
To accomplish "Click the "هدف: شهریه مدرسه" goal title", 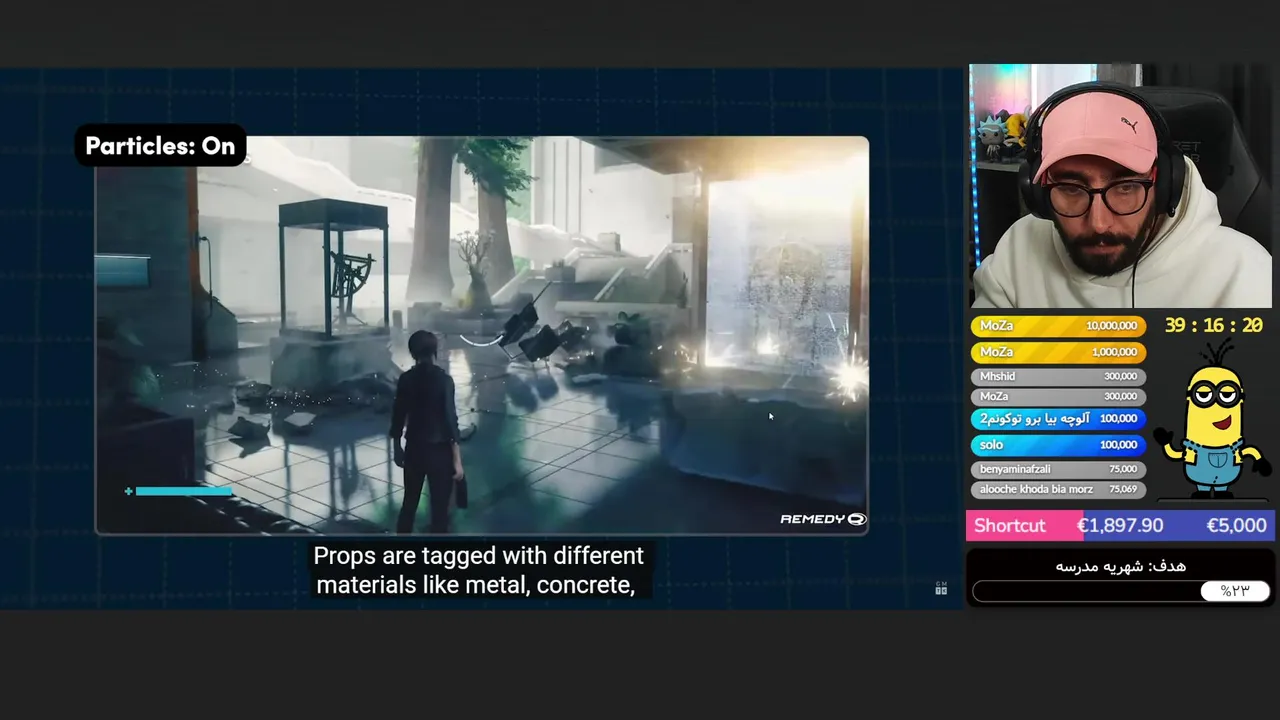I will tap(1120, 566).
